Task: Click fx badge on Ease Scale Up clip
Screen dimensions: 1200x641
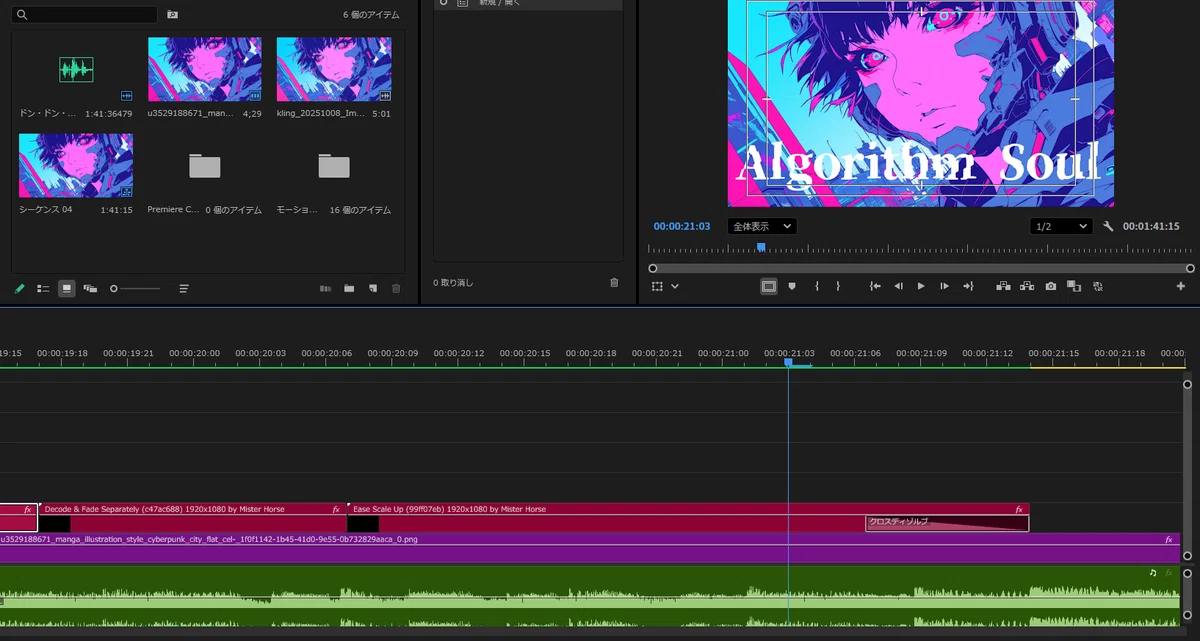Action: click(1019, 509)
